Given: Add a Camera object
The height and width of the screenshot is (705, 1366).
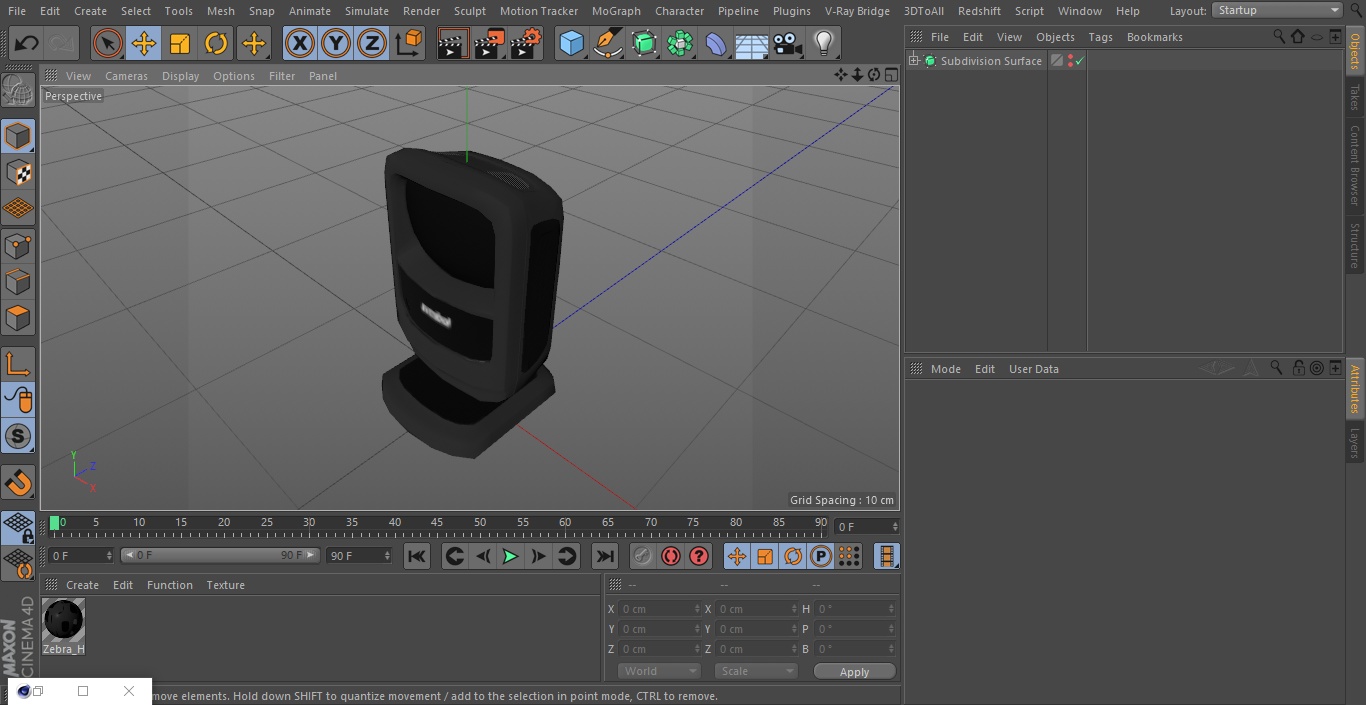Looking at the screenshot, I should click(x=788, y=43).
